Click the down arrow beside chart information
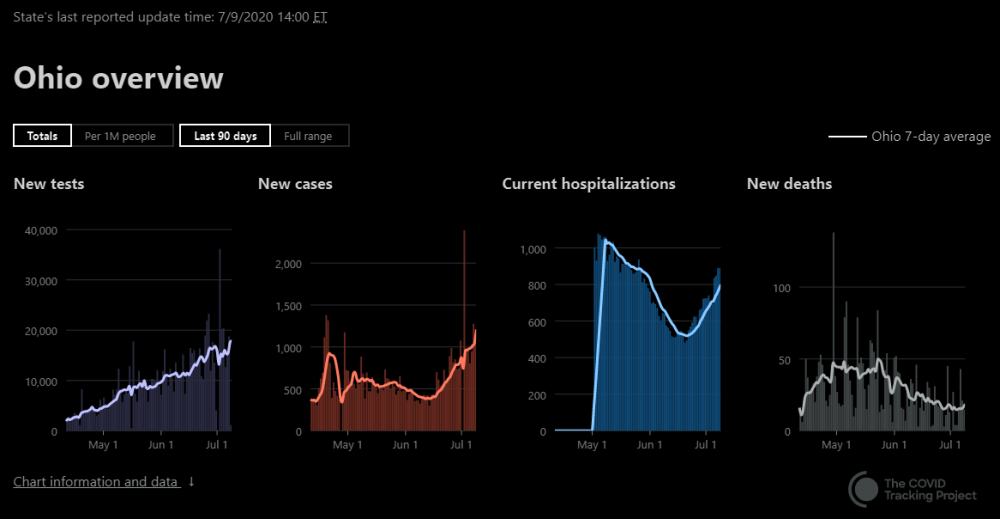 (x=191, y=481)
